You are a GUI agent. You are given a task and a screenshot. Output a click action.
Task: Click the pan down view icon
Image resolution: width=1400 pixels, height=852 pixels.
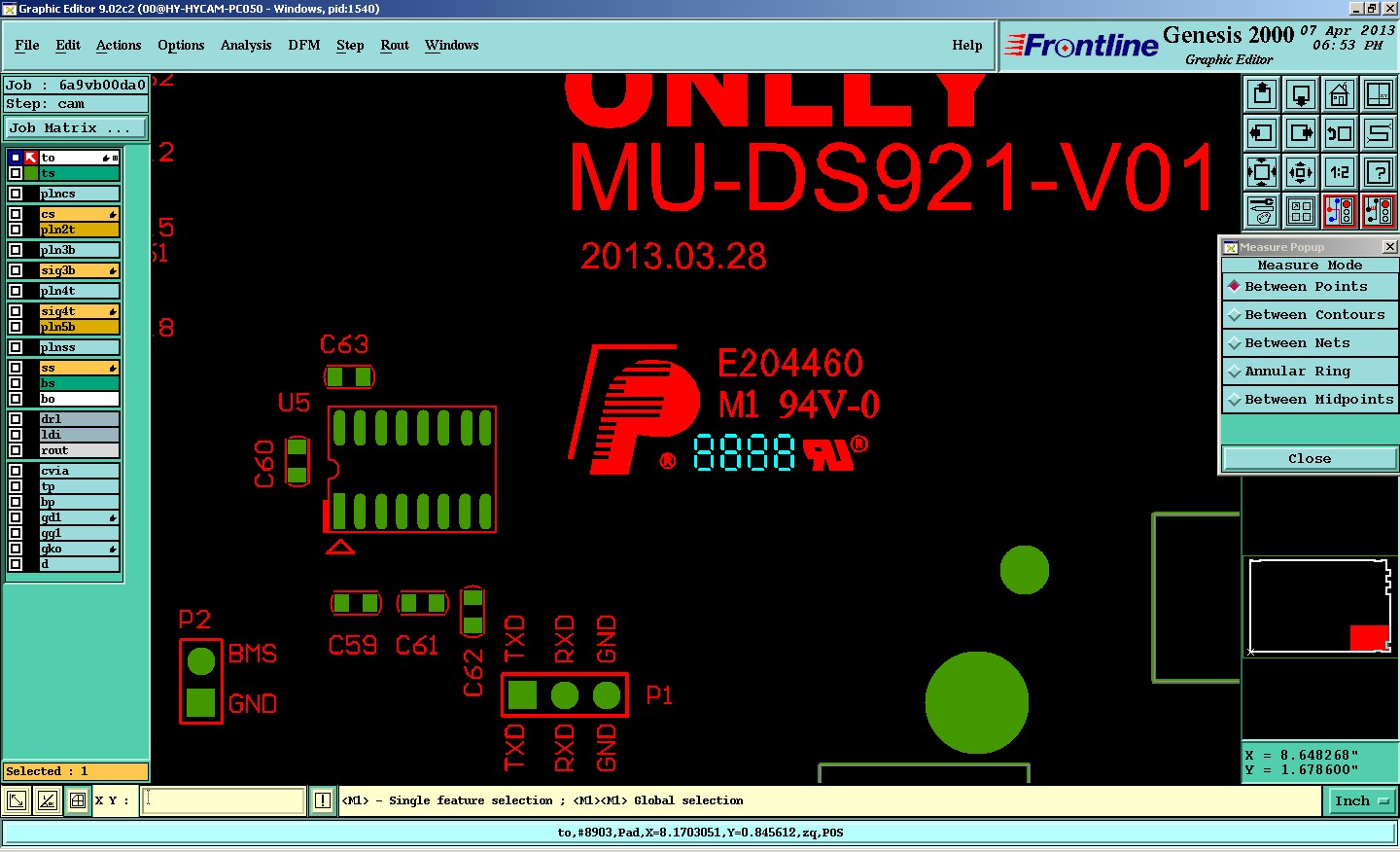(1301, 94)
